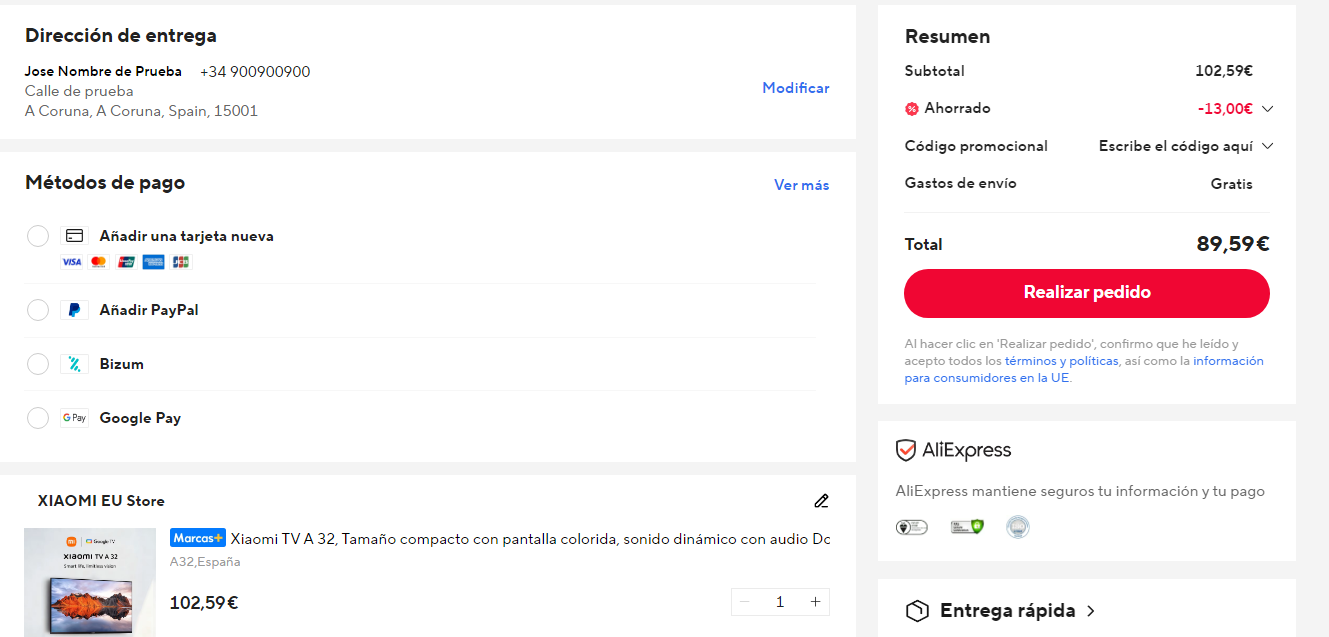Open Entrega rápida details arrow
Viewport: 1329px width, 637px height.
[1091, 611]
